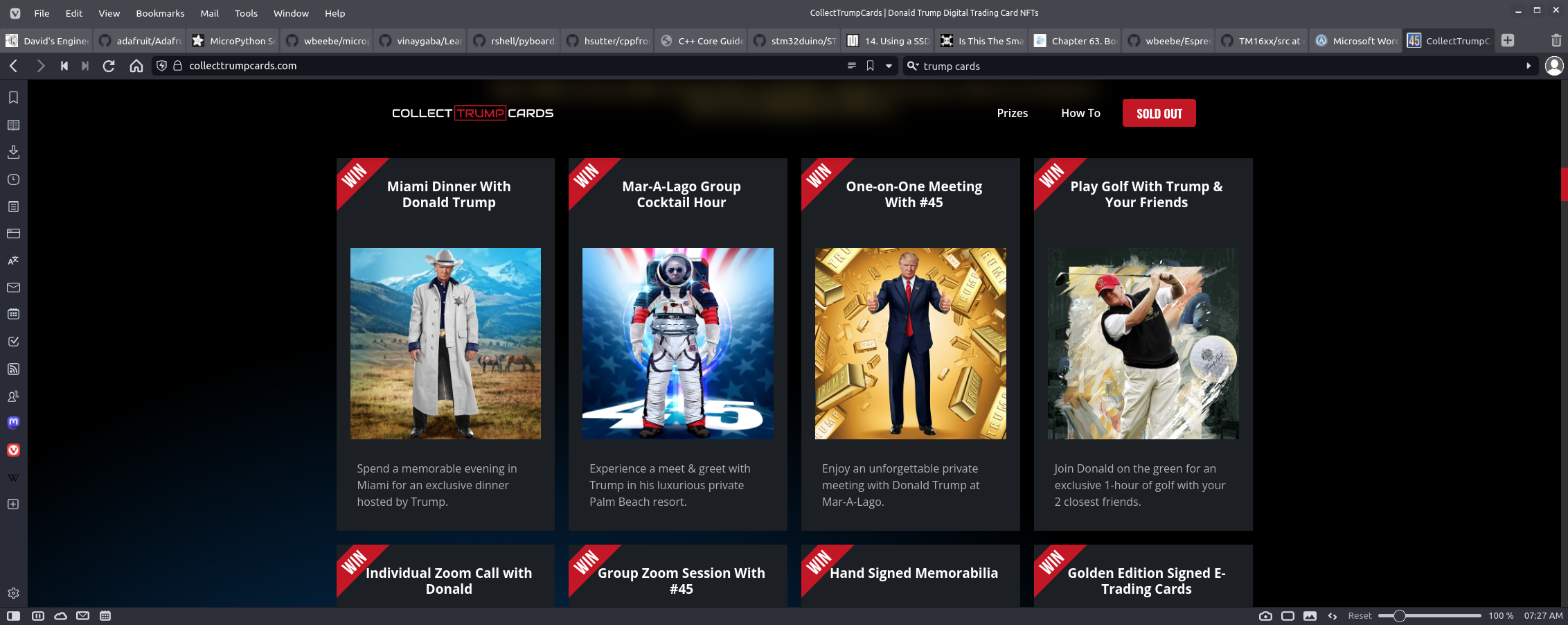Click the address bar URL field

click(x=513, y=66)
